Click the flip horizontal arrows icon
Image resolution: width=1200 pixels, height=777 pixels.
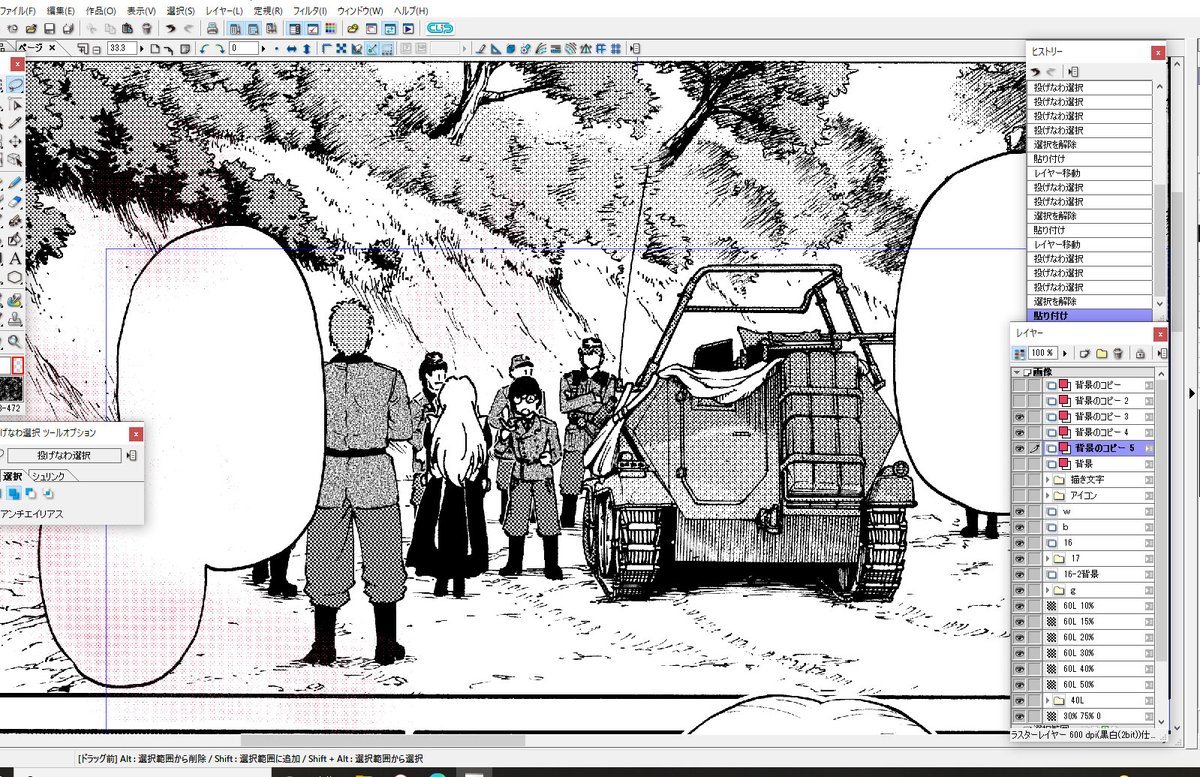pos(292,48)
